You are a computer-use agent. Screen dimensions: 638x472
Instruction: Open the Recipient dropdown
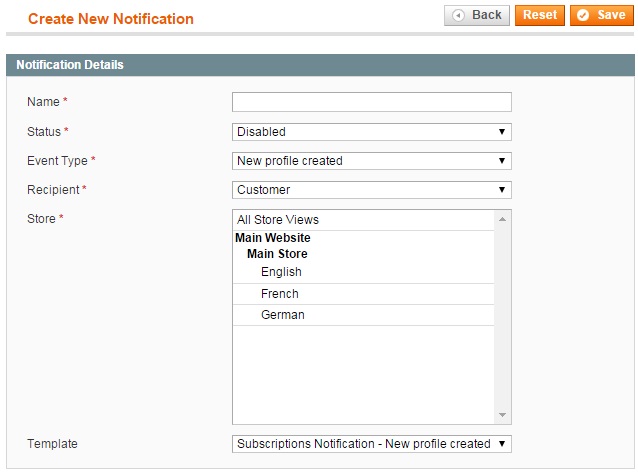click(x=371, y=190)
